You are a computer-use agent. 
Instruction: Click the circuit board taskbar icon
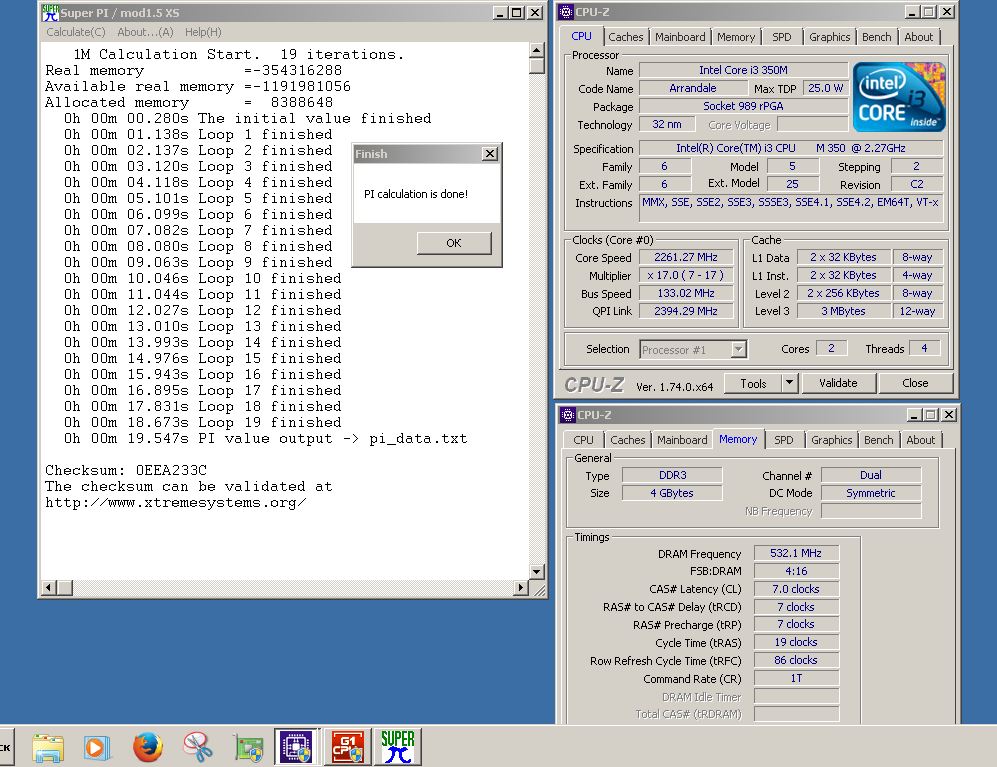click(248, 747)
